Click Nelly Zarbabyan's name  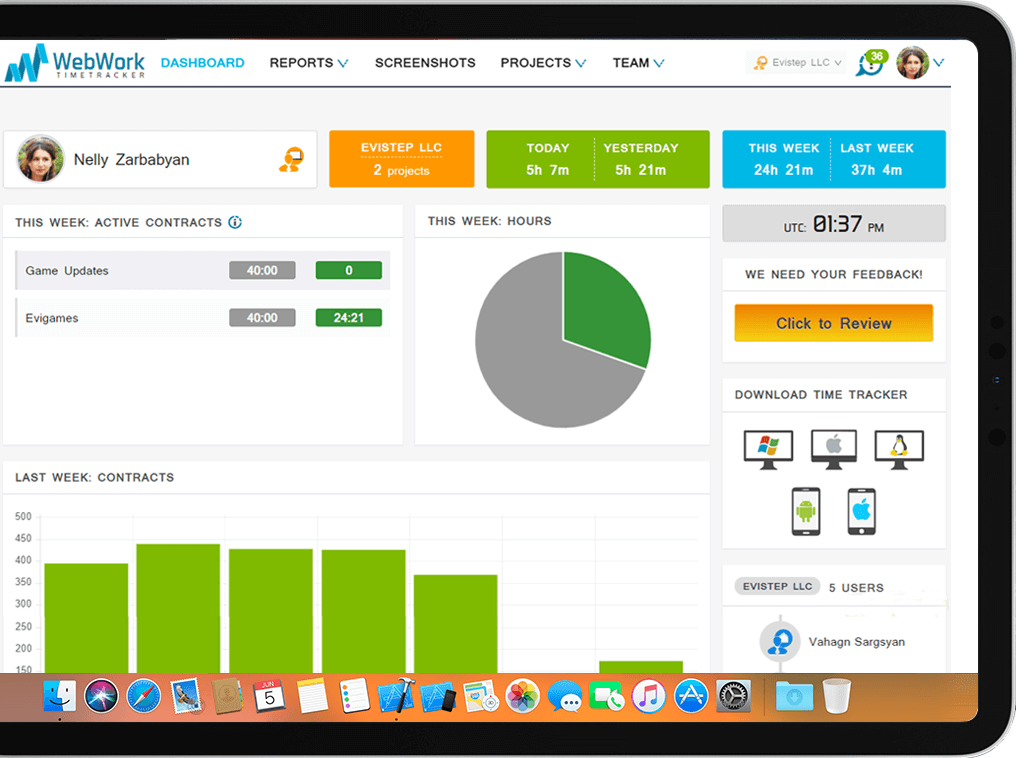pos(131,159)
